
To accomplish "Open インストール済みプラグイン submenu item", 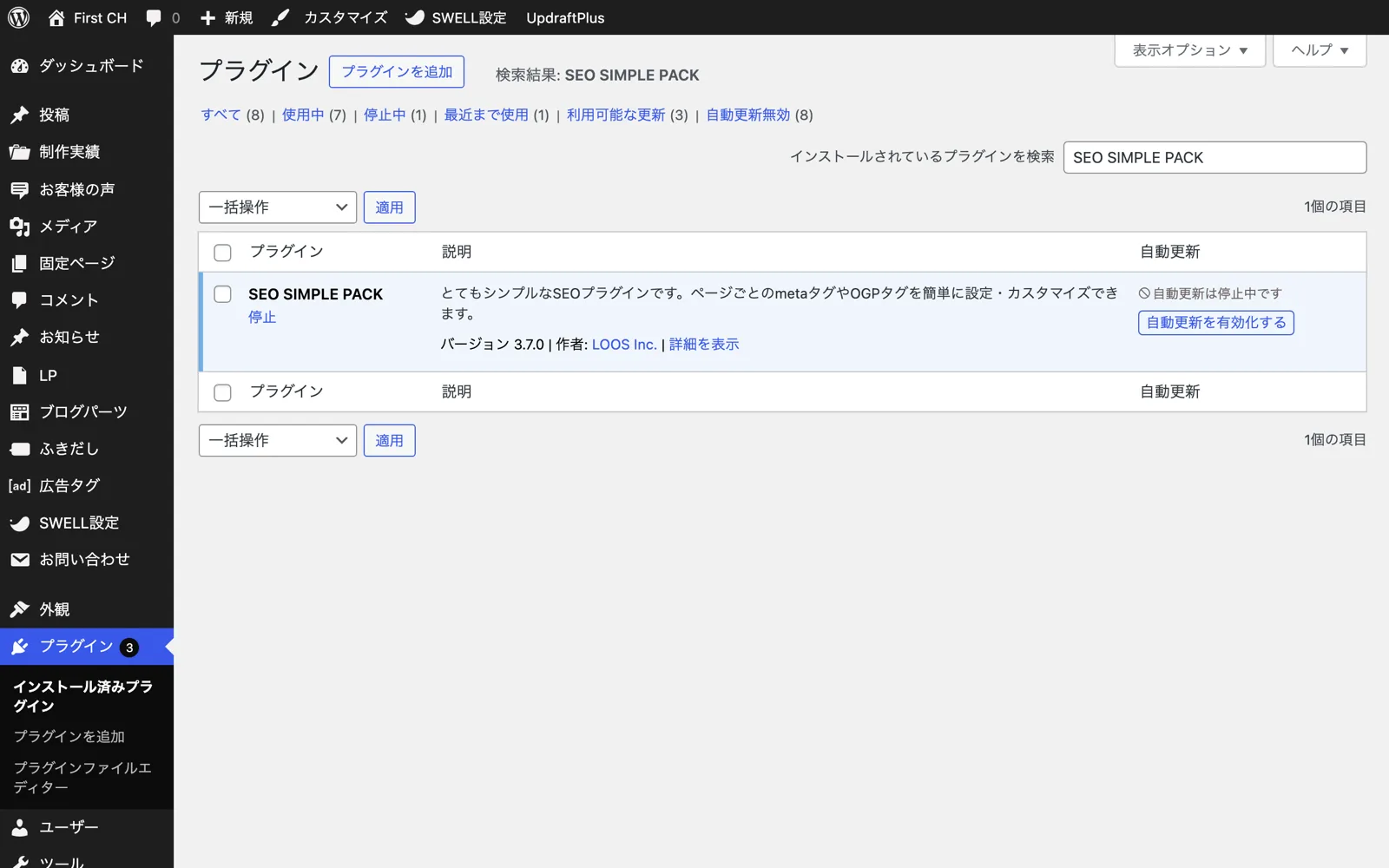I will 82,696.
